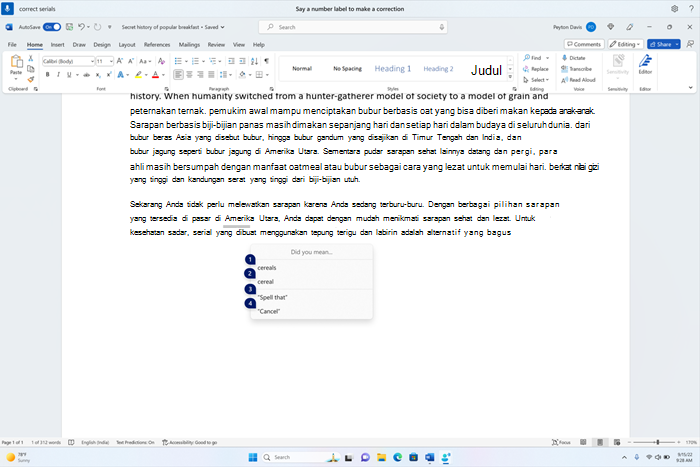This screenshot has height=467, width=700.
Task: Click the Text Effects glowing A icon
Action: pyautogui.click(x=121, y=75)
